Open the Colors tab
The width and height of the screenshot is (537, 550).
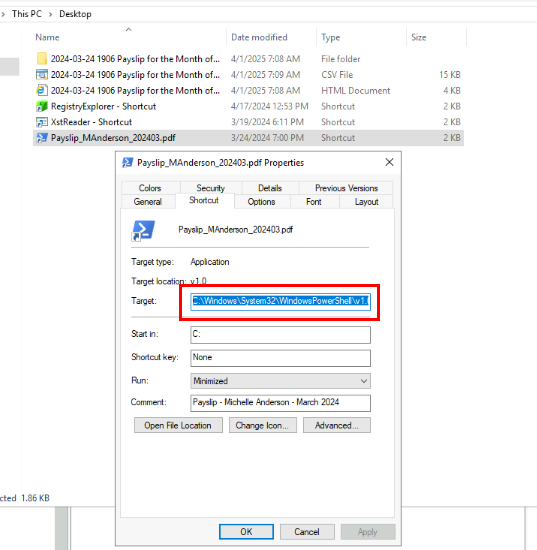(150, 188)
